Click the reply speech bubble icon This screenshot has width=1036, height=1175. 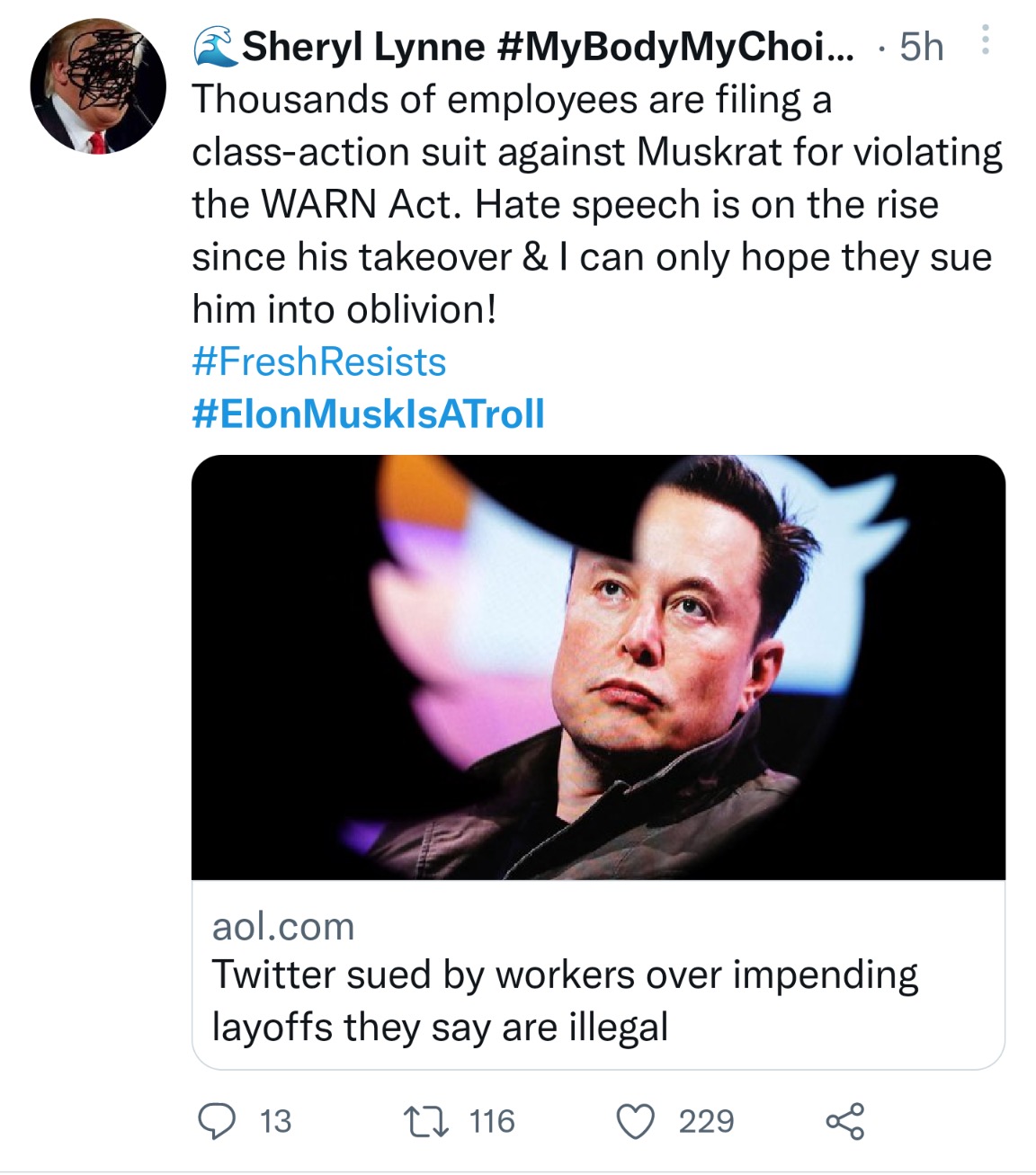click(215, 1121)
